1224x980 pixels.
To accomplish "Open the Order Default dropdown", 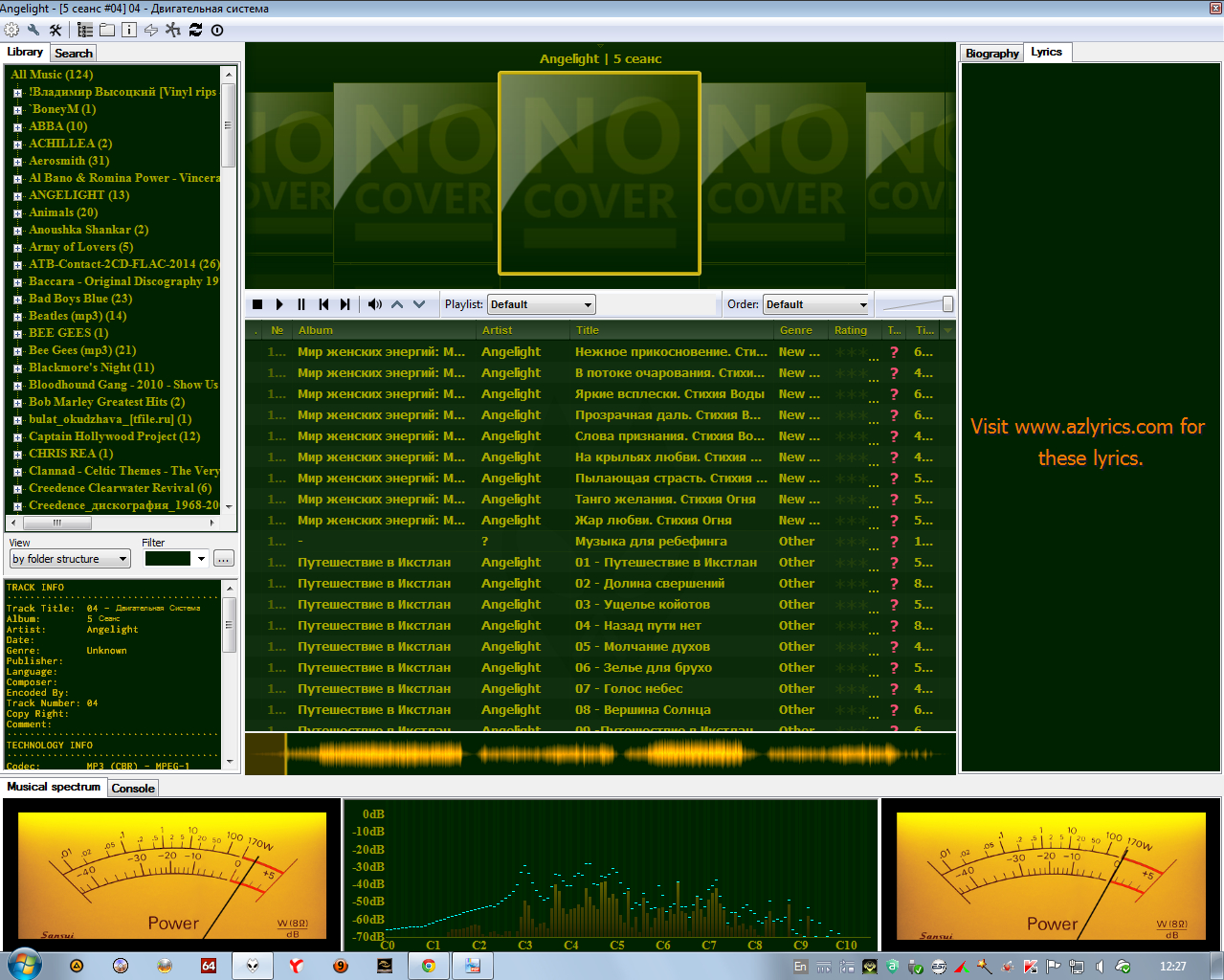I will click(816, 304).
